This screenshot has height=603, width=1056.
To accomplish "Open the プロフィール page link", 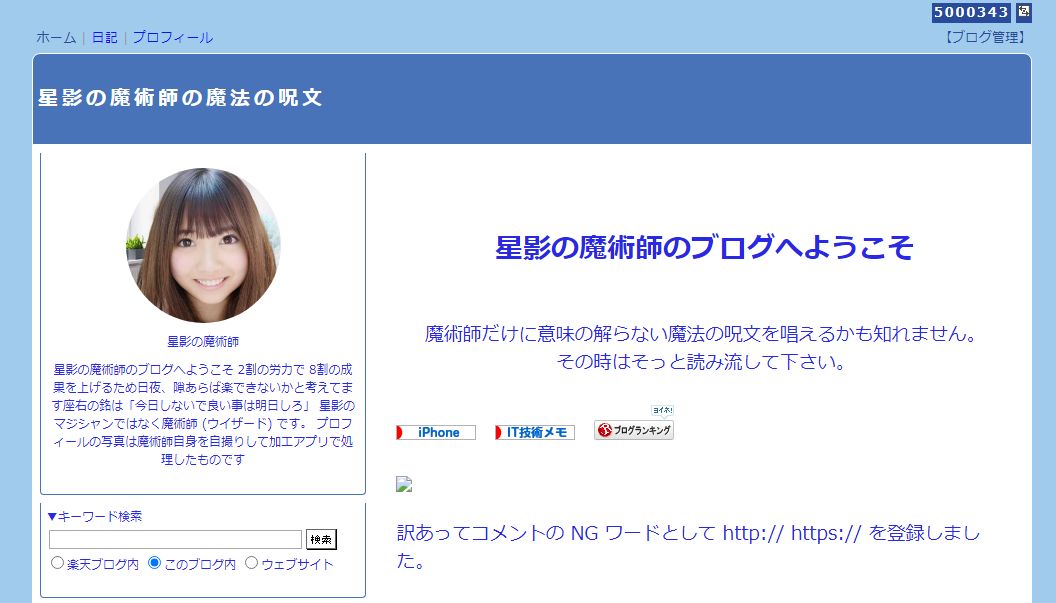I will click(172, 37).
